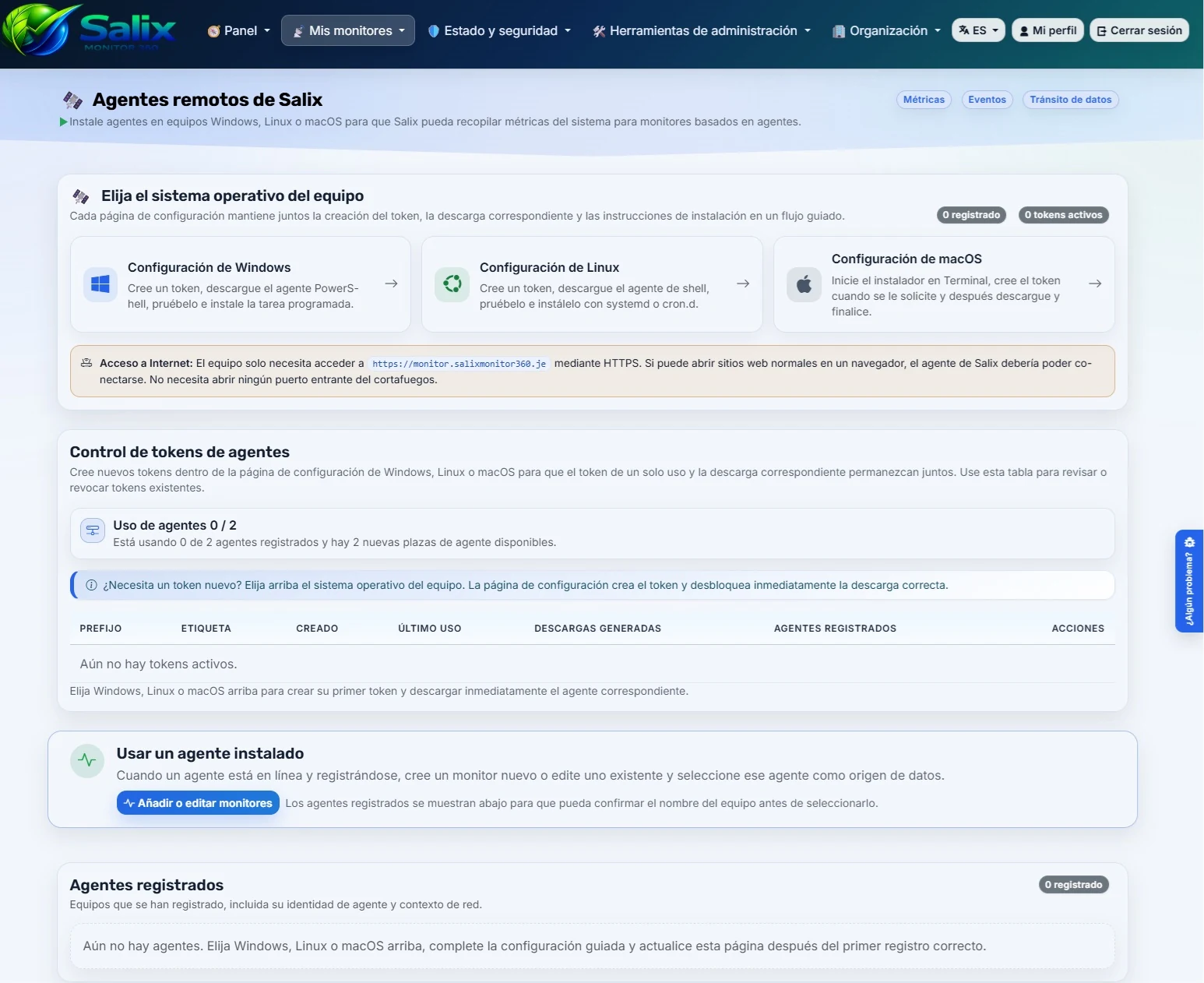
Task: Click the Salix Monitor 360 logo
Action: coord(90,30)
